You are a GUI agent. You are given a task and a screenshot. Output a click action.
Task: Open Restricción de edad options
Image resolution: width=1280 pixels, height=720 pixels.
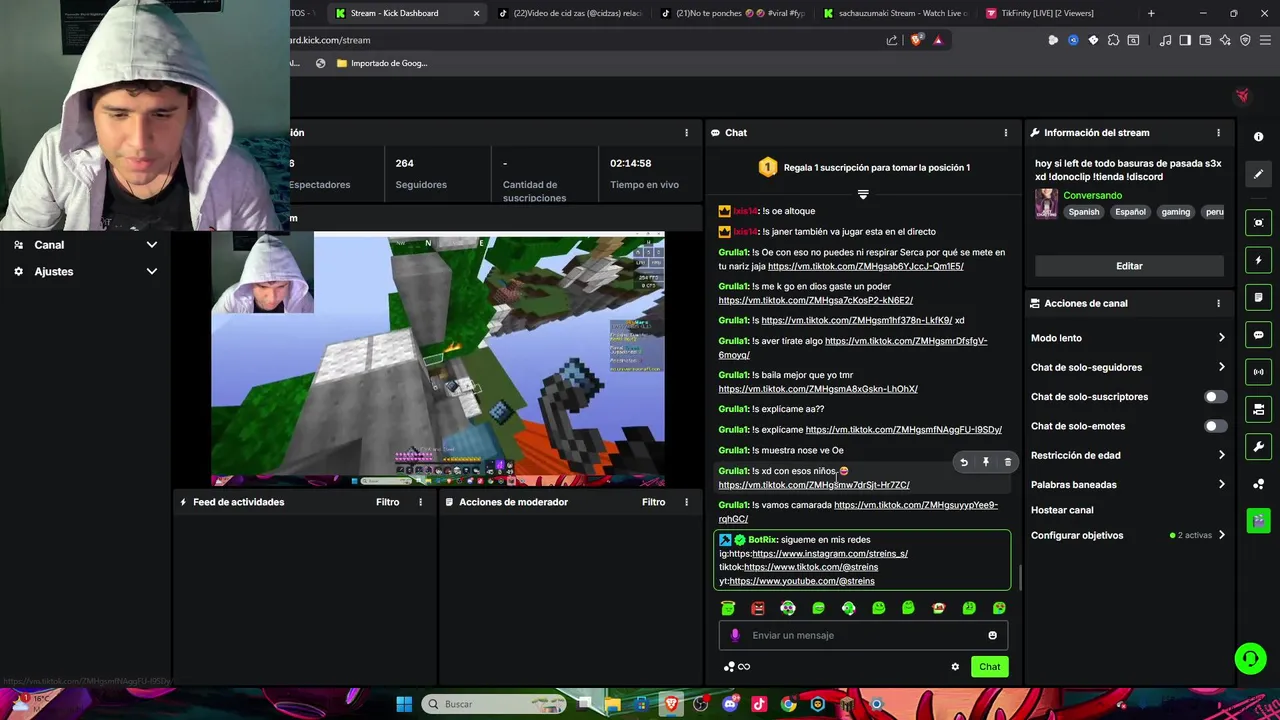[1128, 455]
